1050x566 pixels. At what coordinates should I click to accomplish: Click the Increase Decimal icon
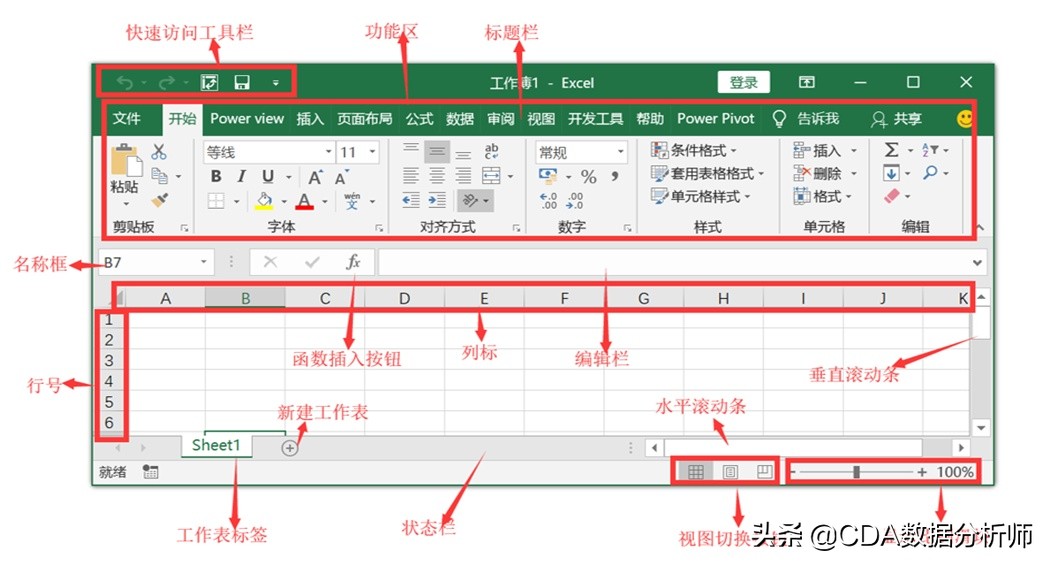point(548,200)
